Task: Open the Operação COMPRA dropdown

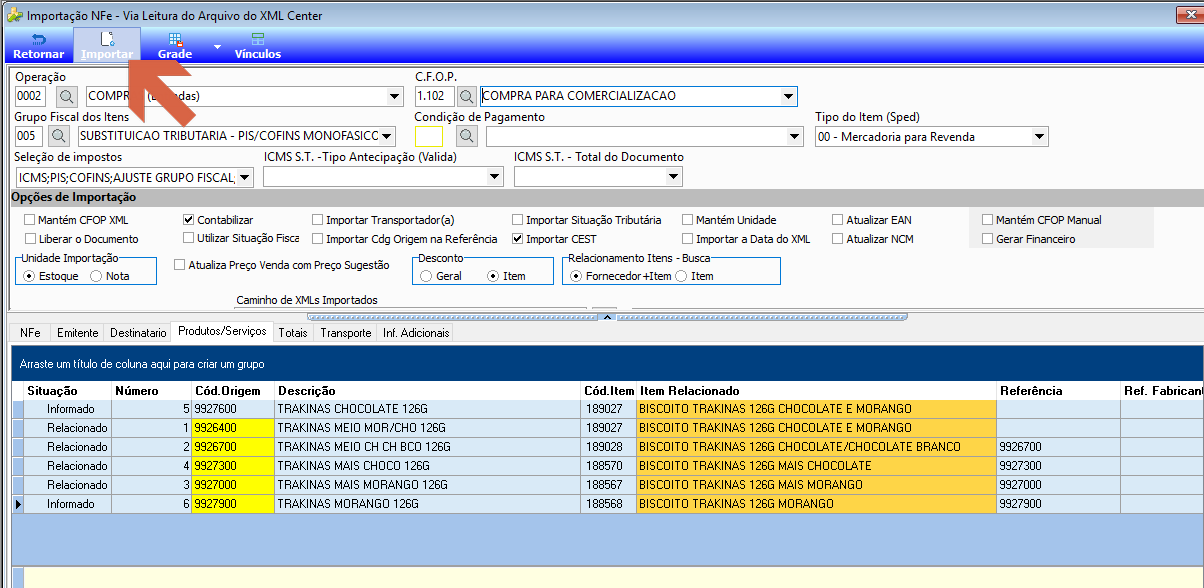Action: (x=395, y=96)
